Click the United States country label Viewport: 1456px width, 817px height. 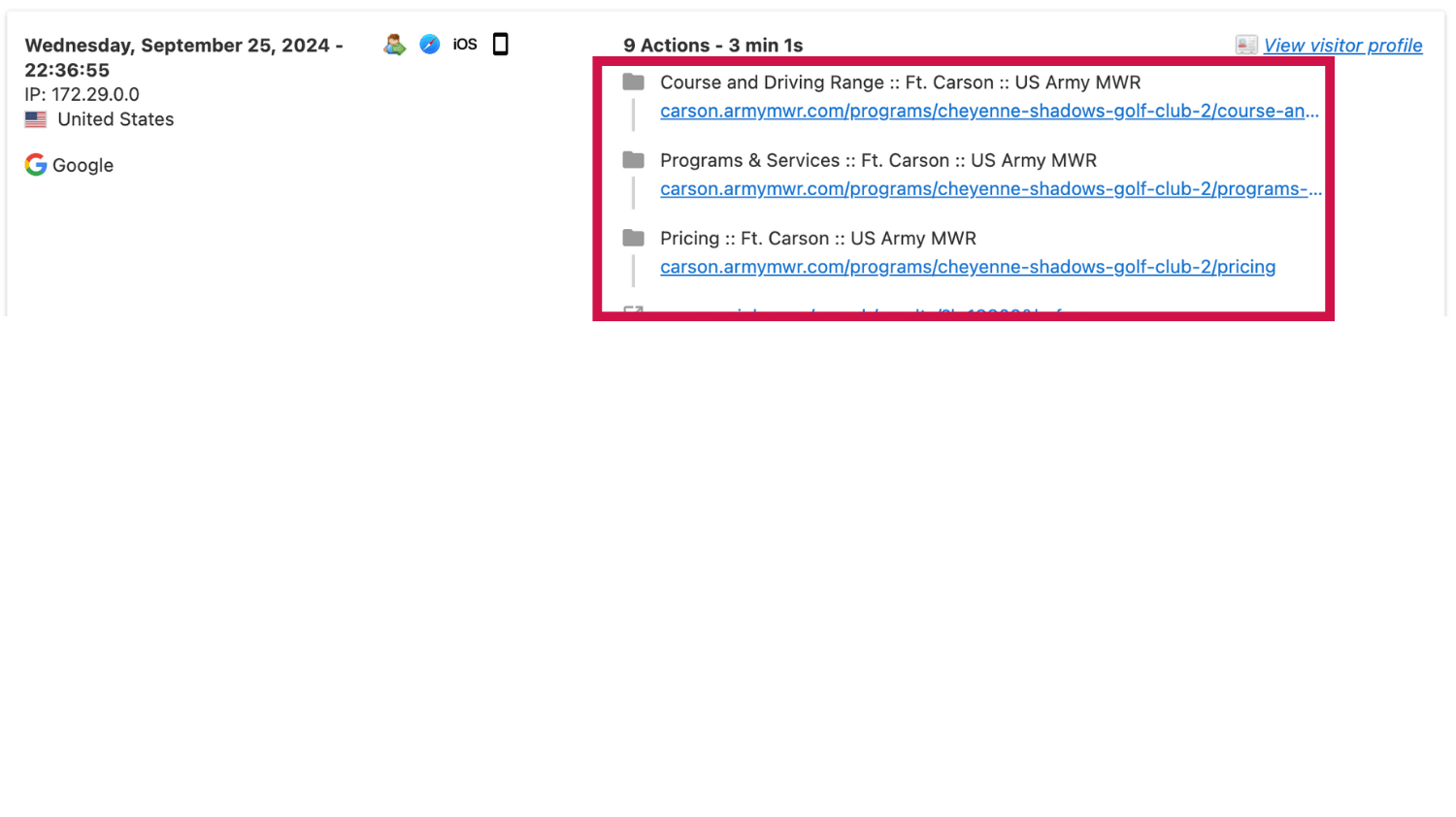point(116,119)
